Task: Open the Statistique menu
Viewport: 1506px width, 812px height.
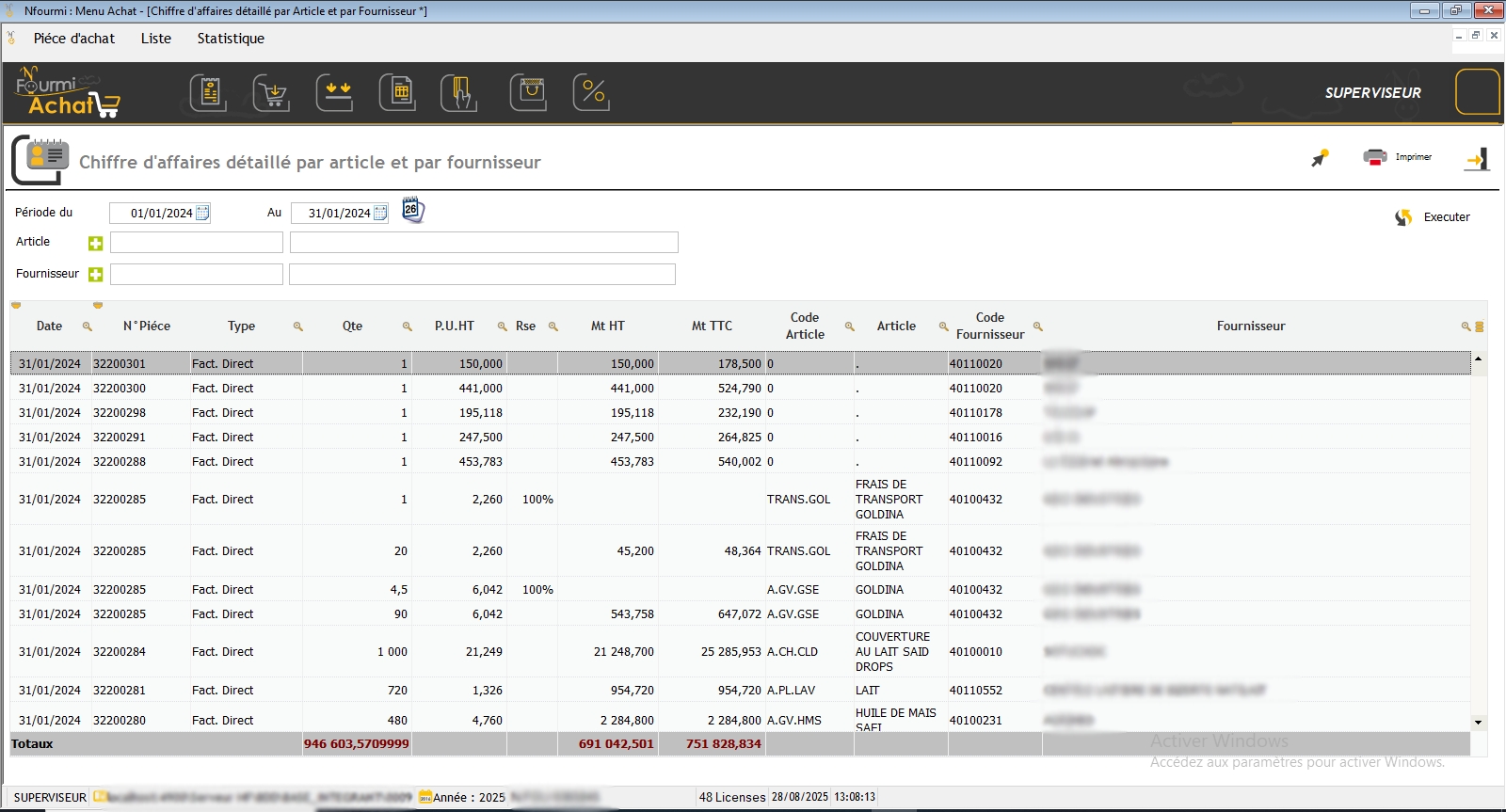Action: pos(231,39)
